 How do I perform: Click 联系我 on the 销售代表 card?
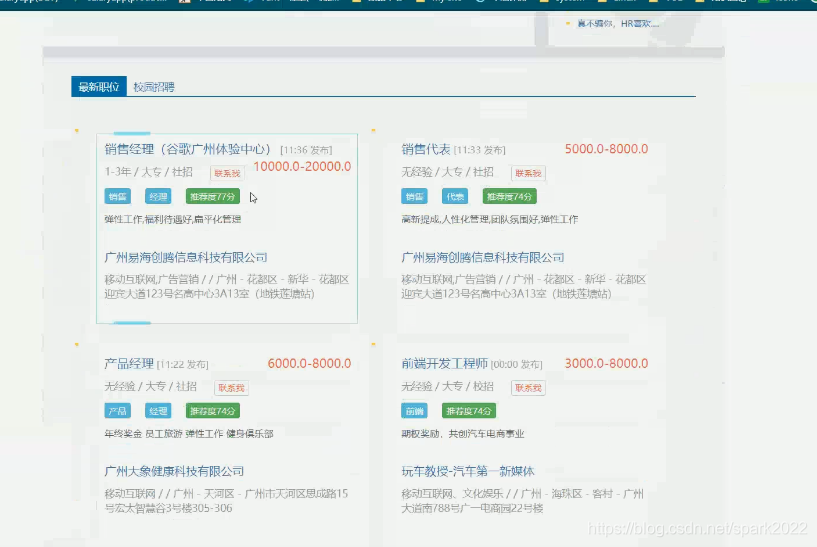[528, 173]
